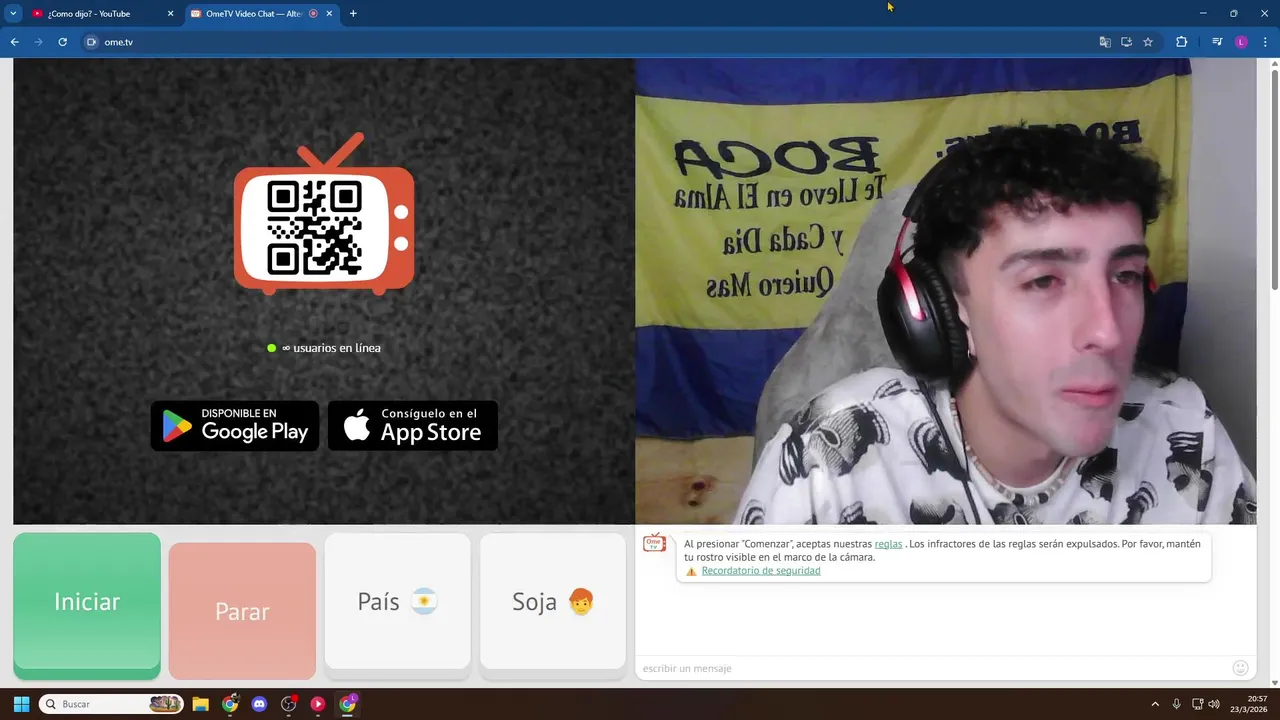Image resolution: width=1280 pixels, height=720 pixels.
Task: Open the network tray icon
Action: (x=1197, y=704)
